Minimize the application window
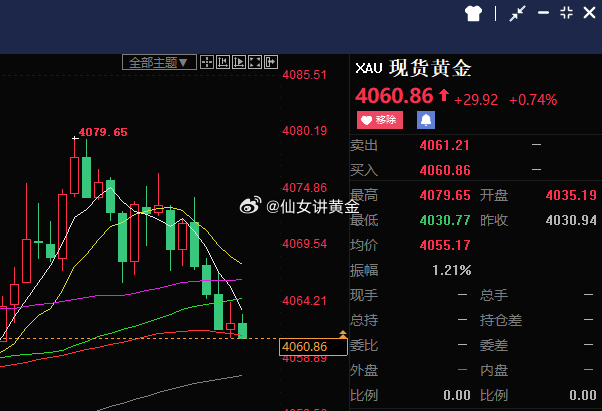The image size is (602, 411). point(543,13)
